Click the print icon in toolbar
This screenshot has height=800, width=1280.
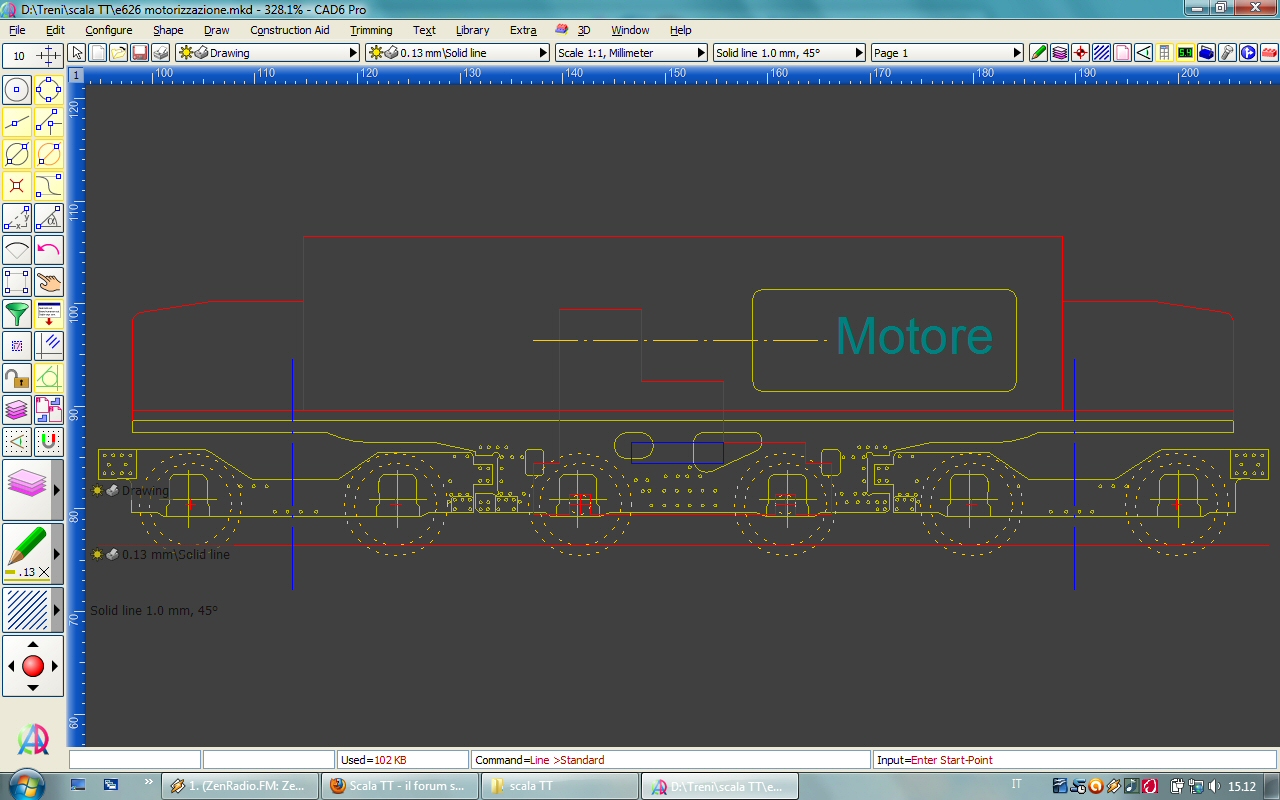[x=161, y=53]
